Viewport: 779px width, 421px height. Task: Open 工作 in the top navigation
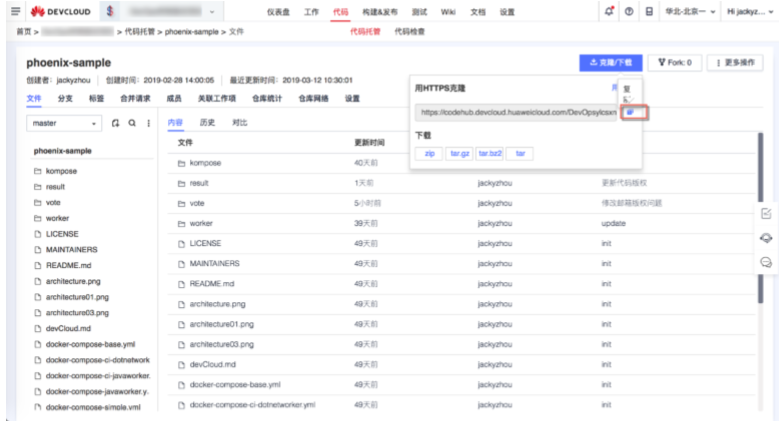click(311, 12)
